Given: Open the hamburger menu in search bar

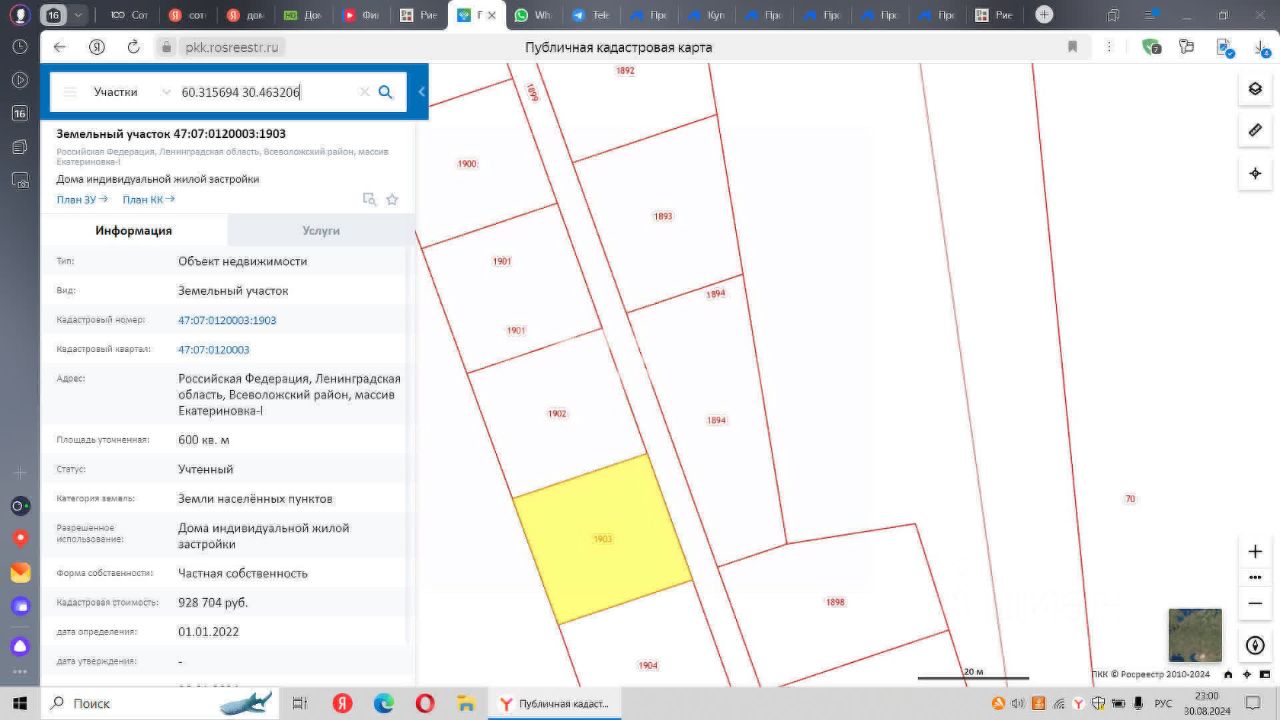Looking at the screenshot, I should [x=70, y=92].
